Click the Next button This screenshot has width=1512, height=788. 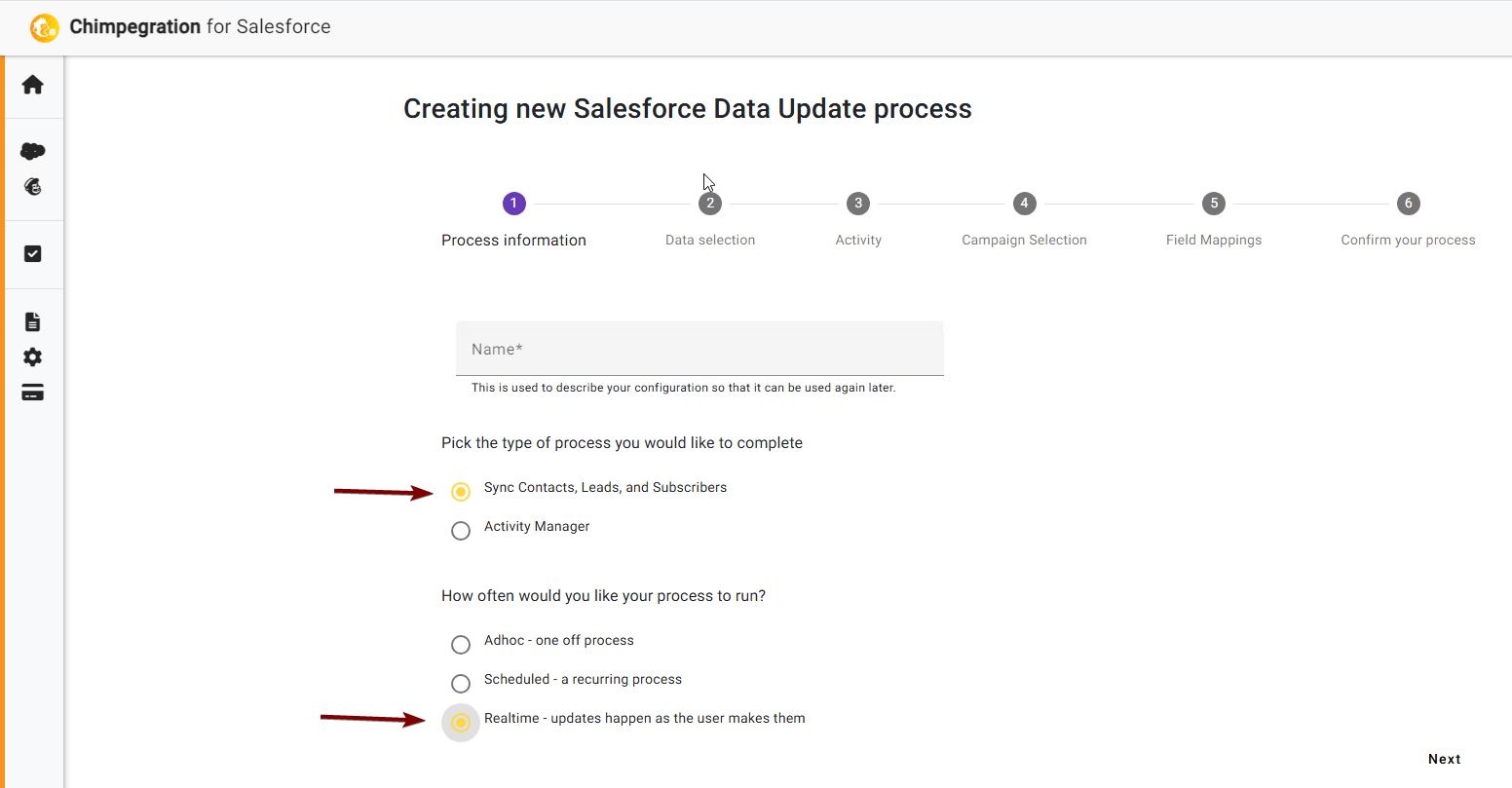click(x=1445, y=760)
